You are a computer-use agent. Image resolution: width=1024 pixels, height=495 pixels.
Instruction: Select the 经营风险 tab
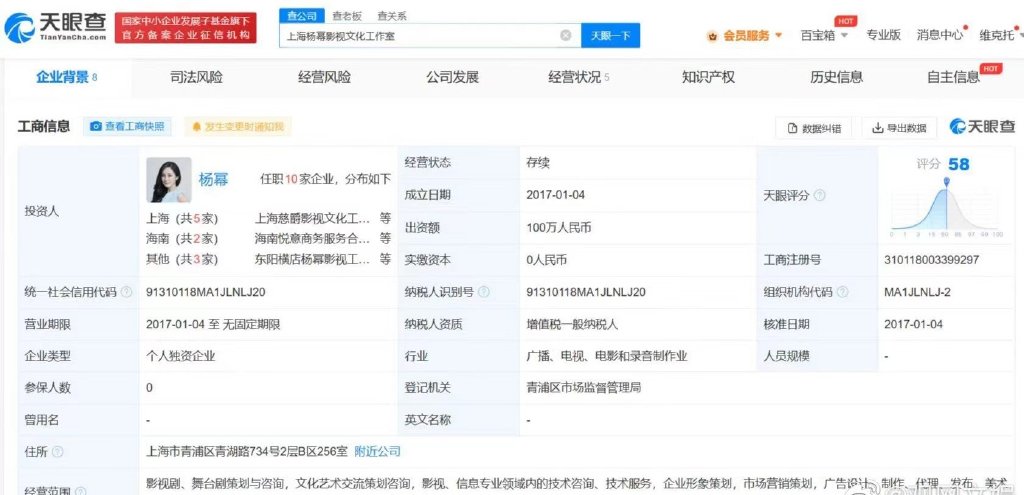[325, 77]
